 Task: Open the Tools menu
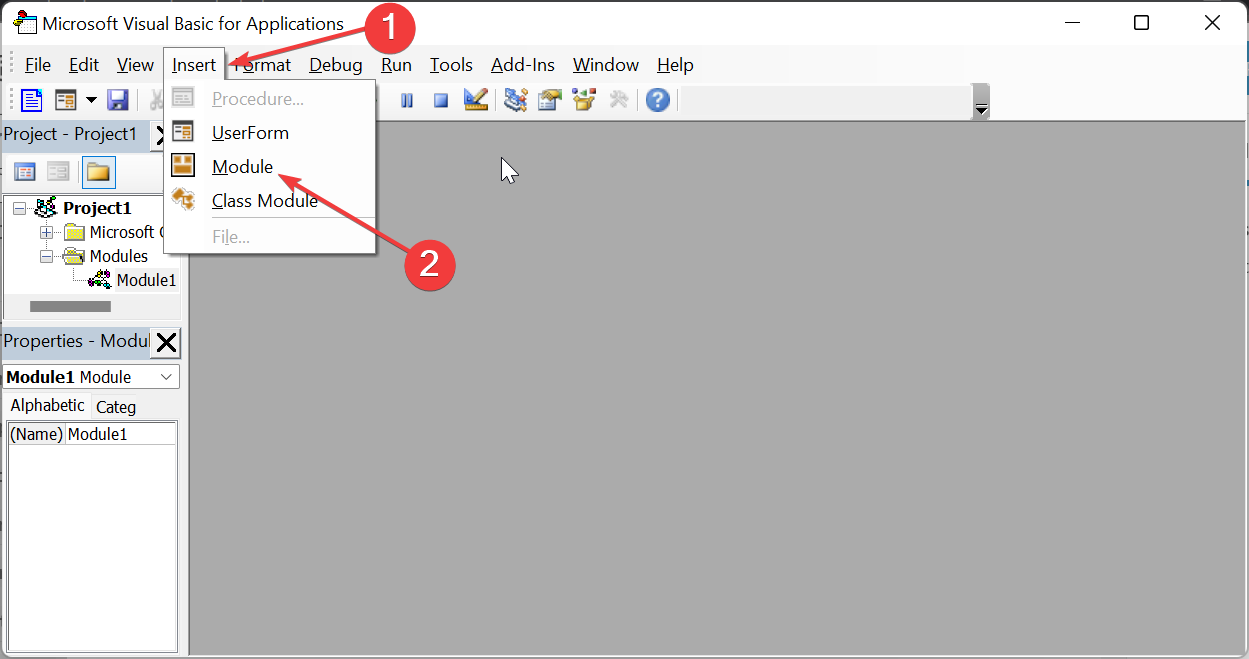451,65
